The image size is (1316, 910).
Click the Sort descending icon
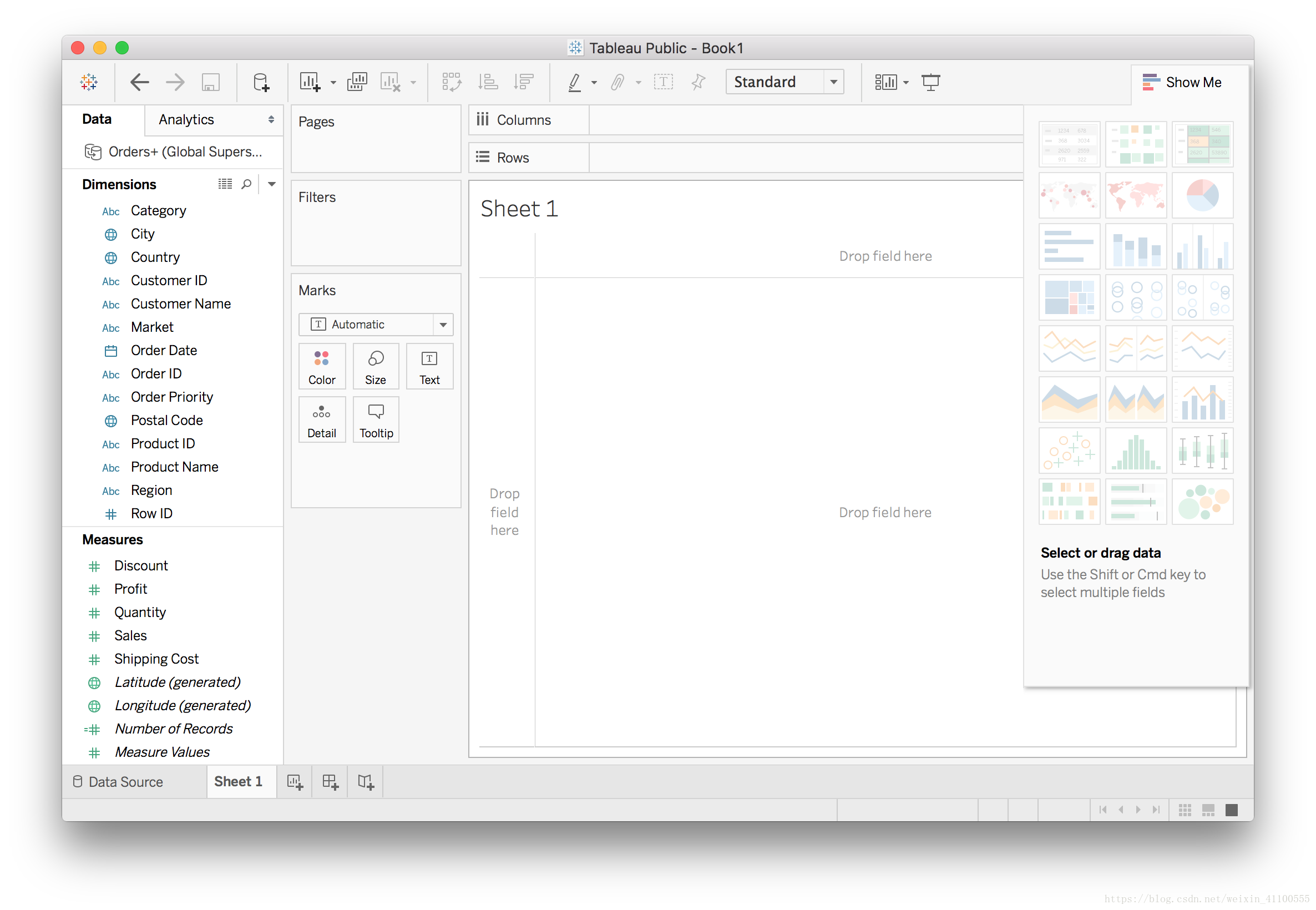tap(523, 82)
